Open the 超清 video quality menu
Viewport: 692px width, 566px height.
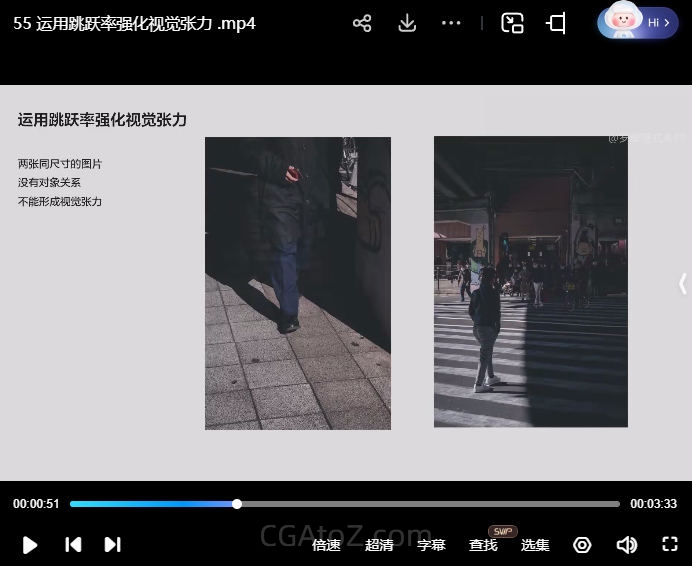point(379,545)
